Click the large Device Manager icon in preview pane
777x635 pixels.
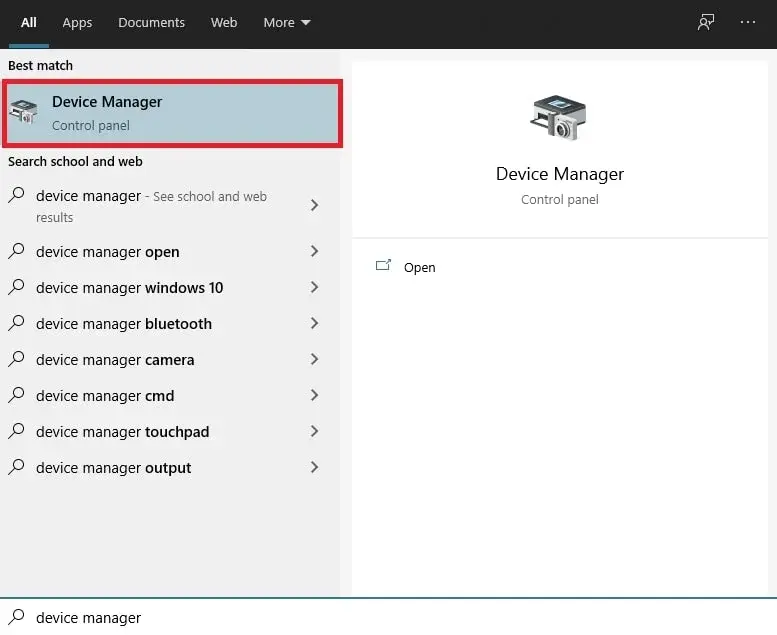pos(559,117)
